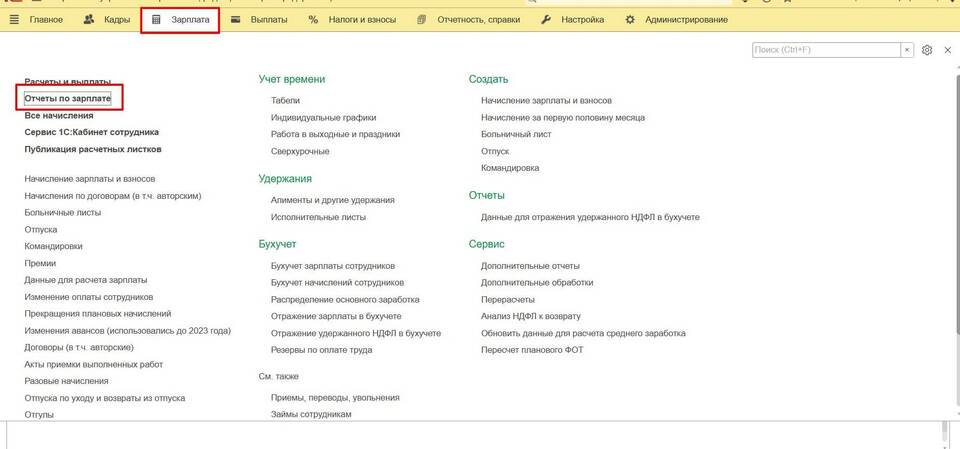Click the documents icon for Отчетность, справки

point(421,20)
